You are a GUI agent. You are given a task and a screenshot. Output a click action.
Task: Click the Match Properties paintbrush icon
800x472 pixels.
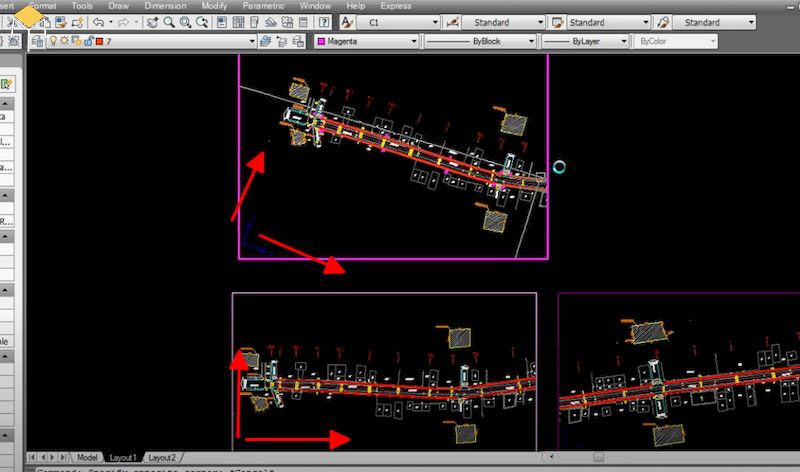[x=61, y=22]
